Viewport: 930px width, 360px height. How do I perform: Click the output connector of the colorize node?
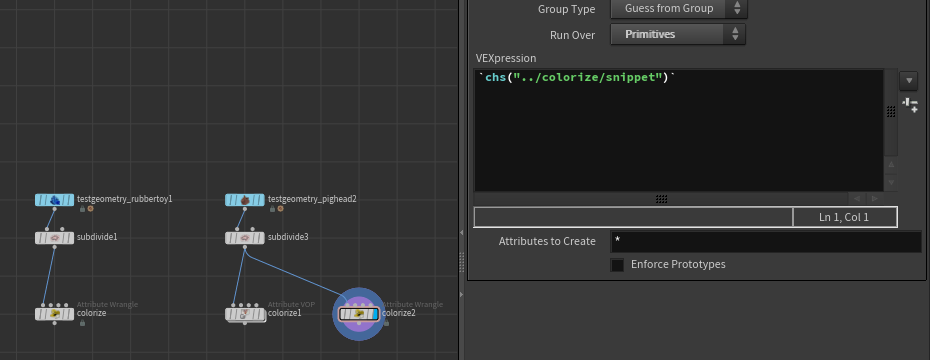click(x=55, y=324)
